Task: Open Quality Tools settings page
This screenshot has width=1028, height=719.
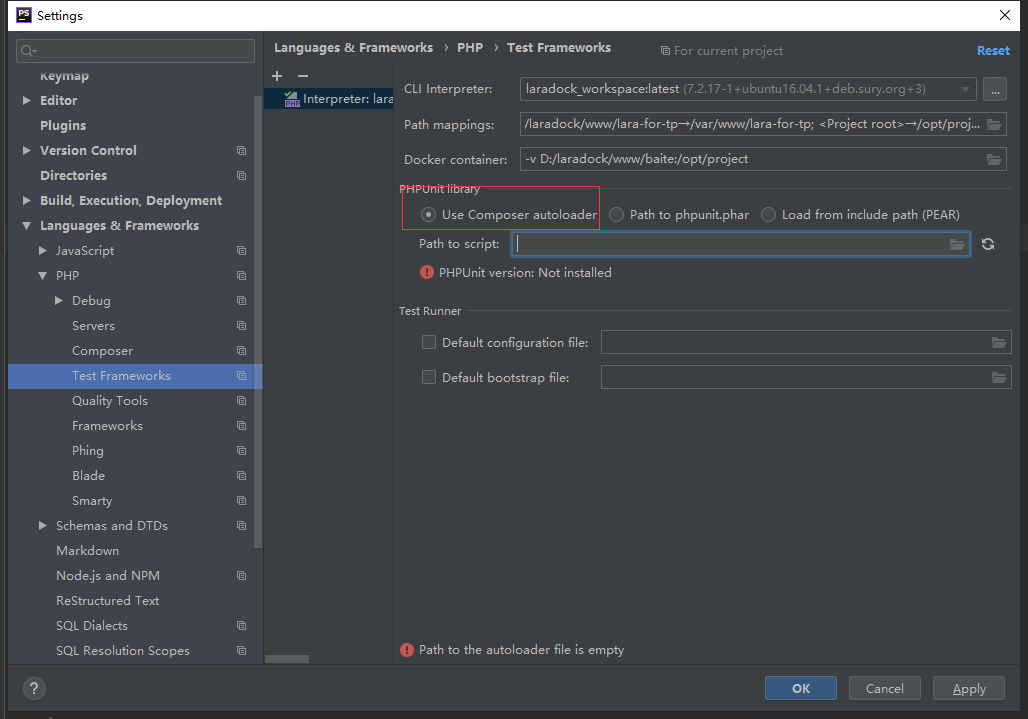Action: (x=110, y=401)
